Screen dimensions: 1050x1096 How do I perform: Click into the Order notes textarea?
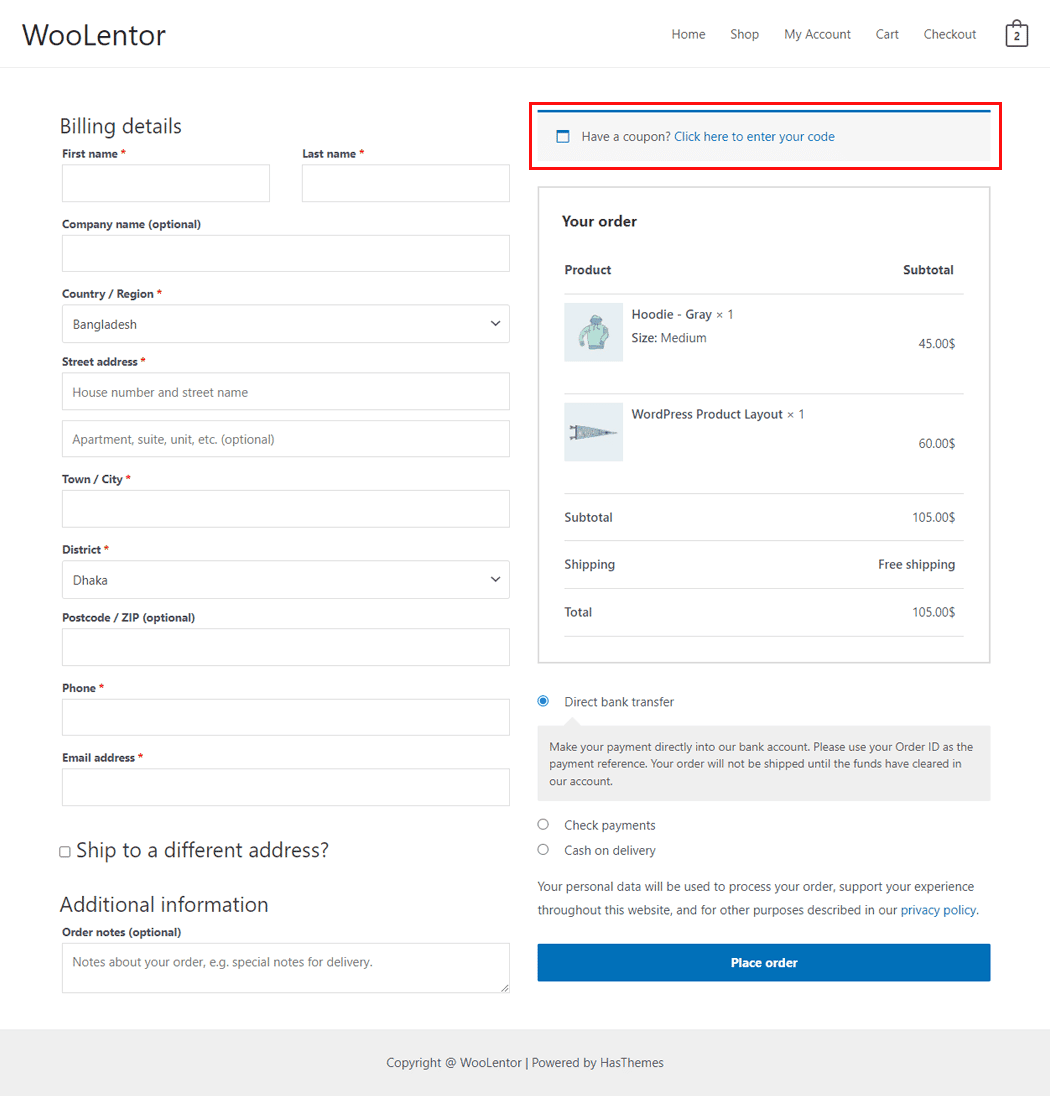285,967
